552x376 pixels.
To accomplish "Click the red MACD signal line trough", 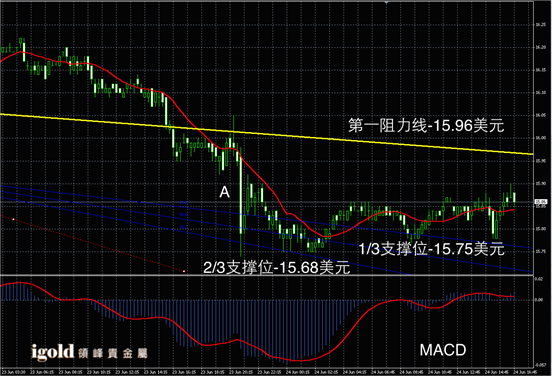I will click(297, 360).
